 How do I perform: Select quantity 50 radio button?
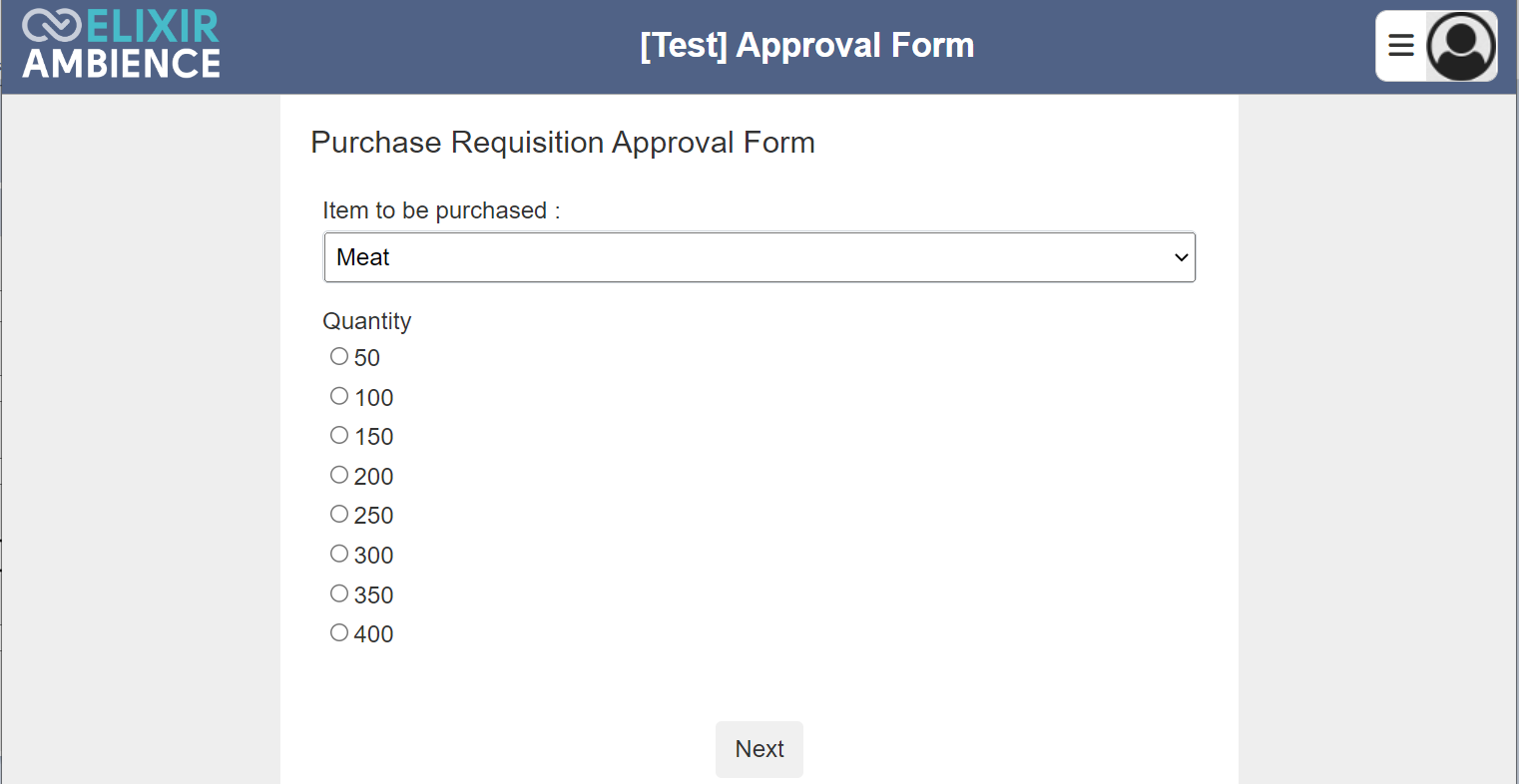pos(339,356)
